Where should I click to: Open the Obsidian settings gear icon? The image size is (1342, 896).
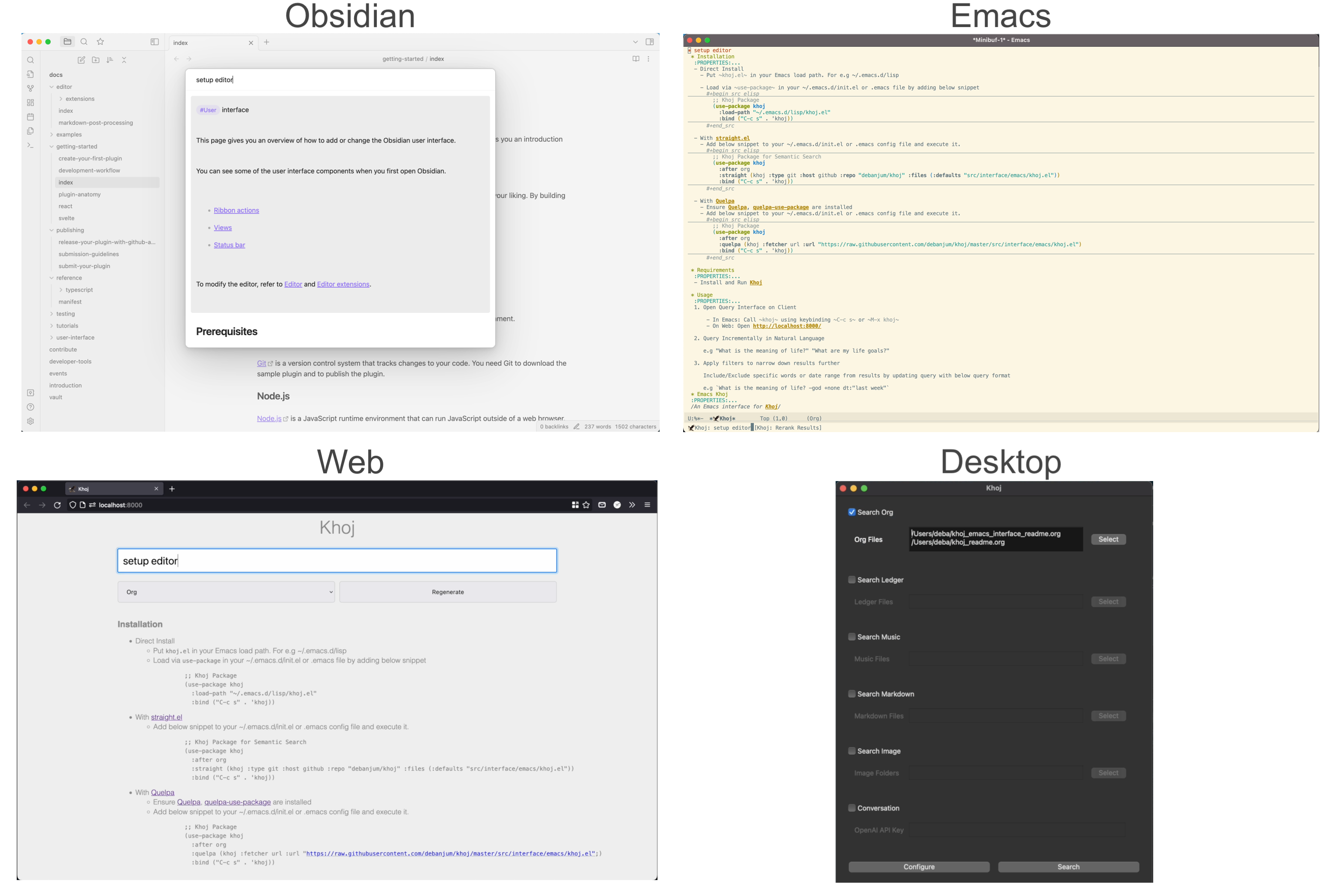click(30, 421)
